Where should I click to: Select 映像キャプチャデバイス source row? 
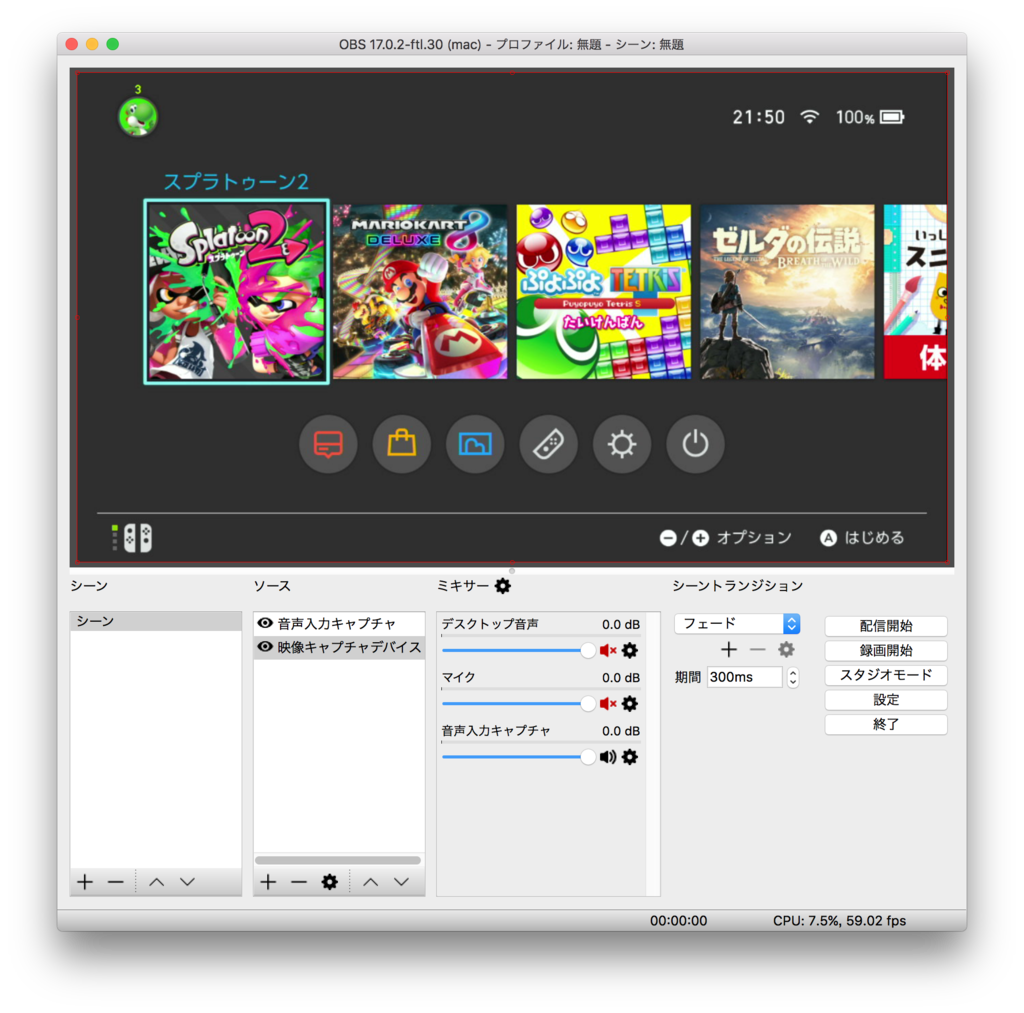[x=339, y=647]
